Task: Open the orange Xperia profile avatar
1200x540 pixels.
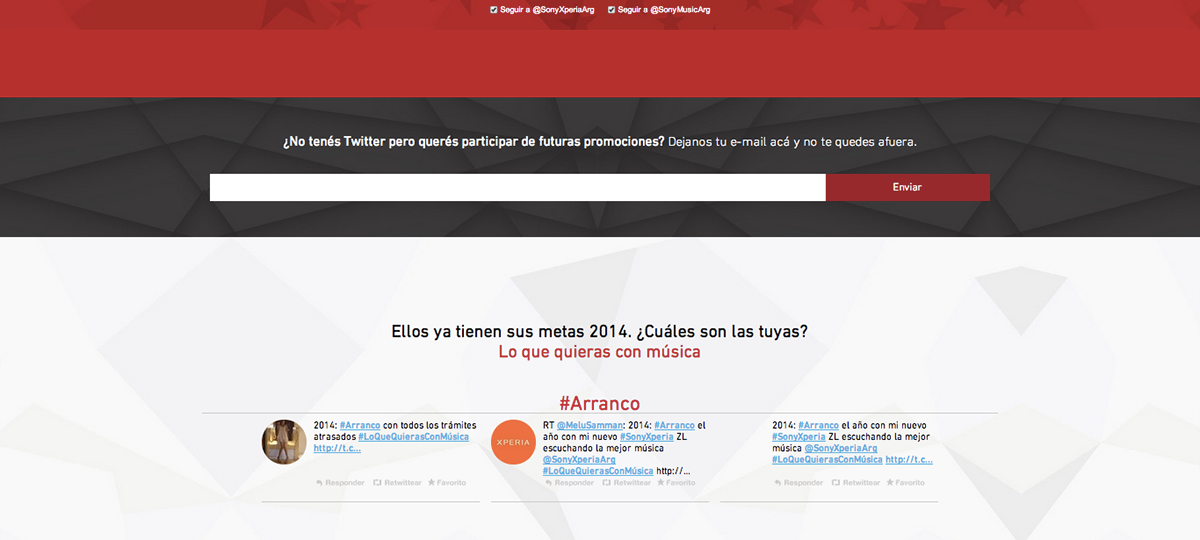Action: point(514,442)
